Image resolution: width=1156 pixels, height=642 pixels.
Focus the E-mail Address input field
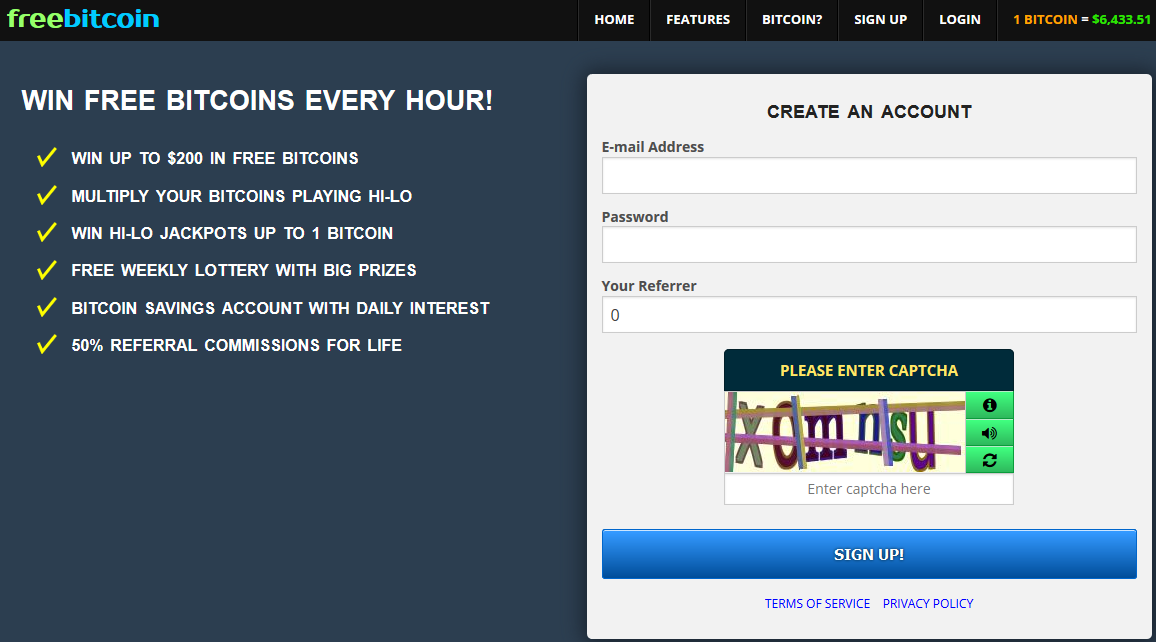(x=869, y=175)
